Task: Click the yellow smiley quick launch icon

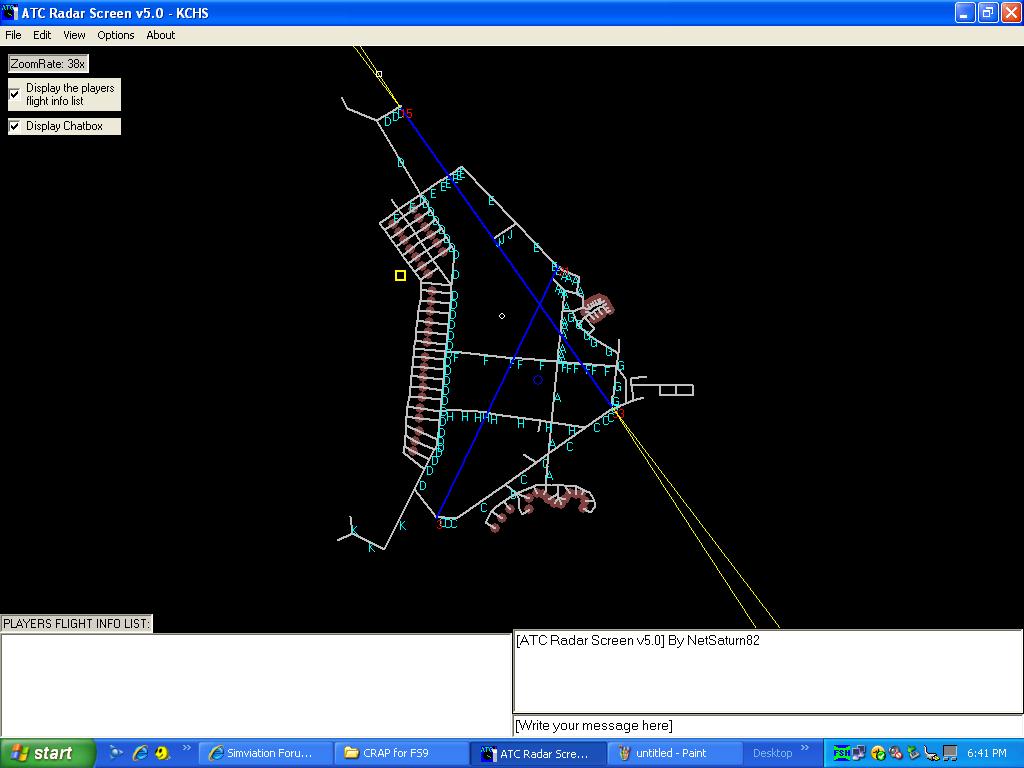Action: (x=162, y=753)
